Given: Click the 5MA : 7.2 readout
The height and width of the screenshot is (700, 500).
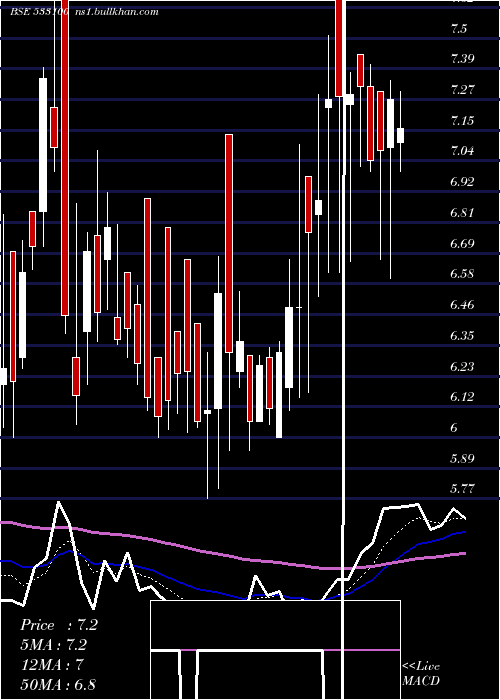Looking at the screenshot, I should point(54,645).
